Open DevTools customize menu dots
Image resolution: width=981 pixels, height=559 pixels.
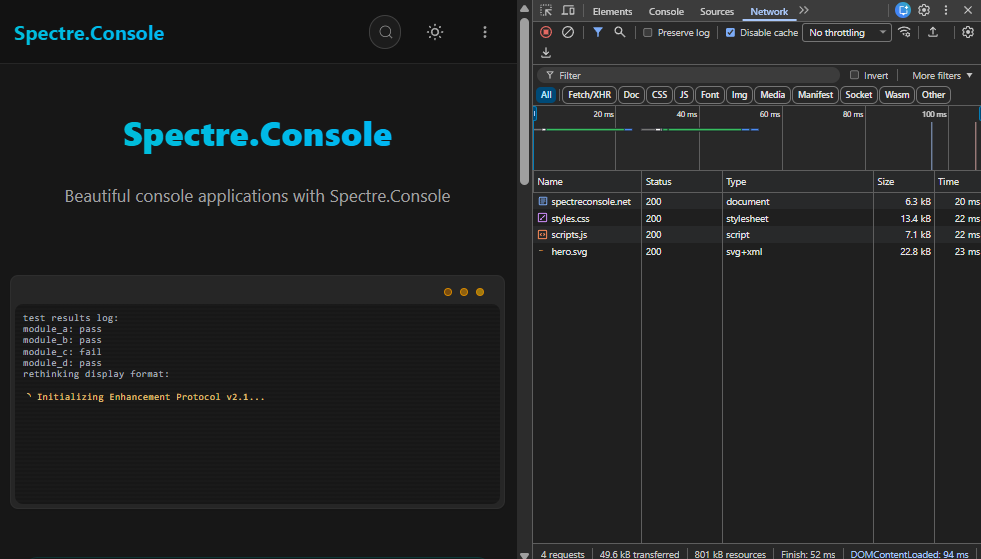pyautogui.click(x=946, y=10)
